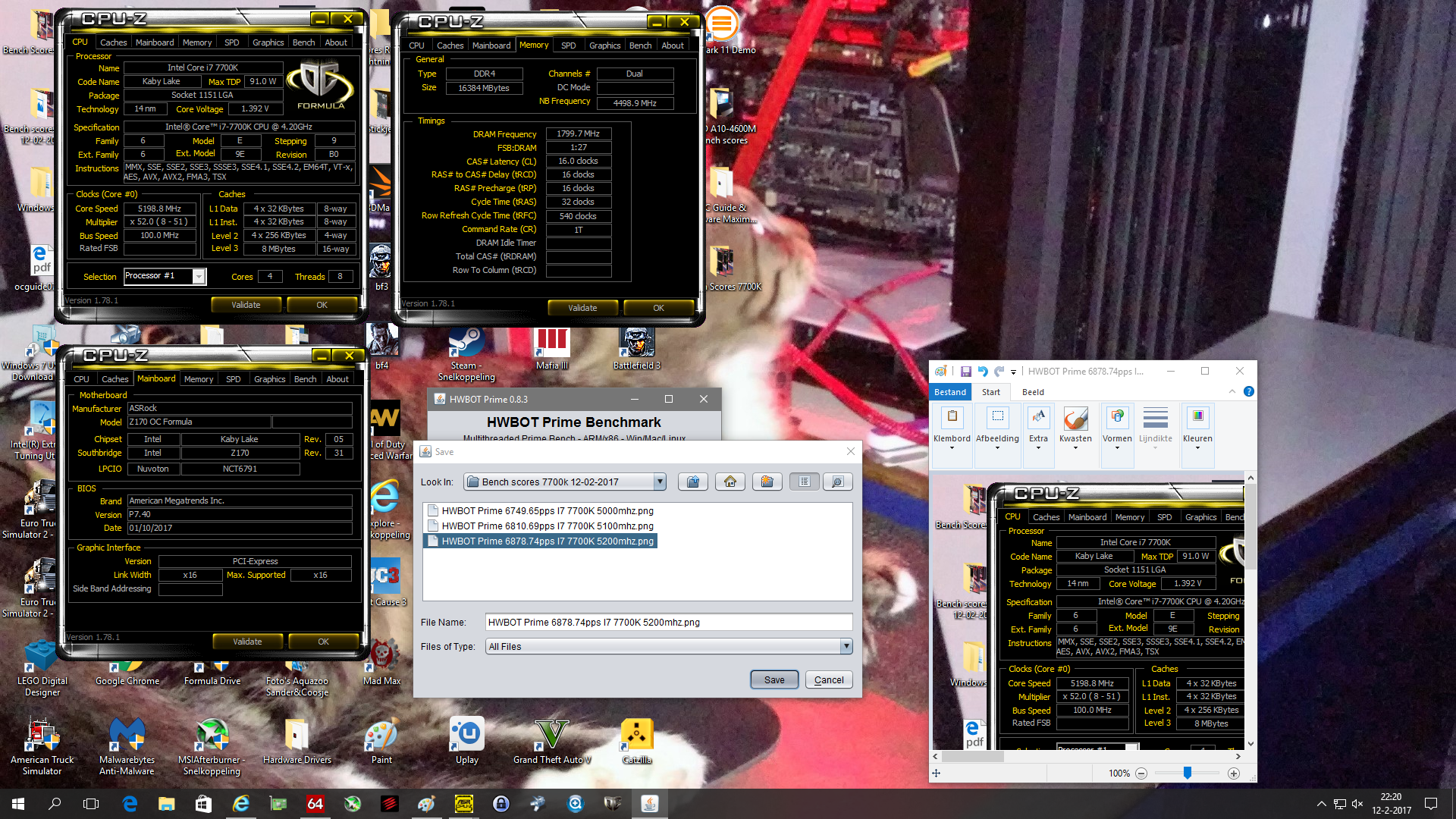Open the American Truck Simulator desktop icon
Screen dimensions: 1456x819
pos(42,747)
